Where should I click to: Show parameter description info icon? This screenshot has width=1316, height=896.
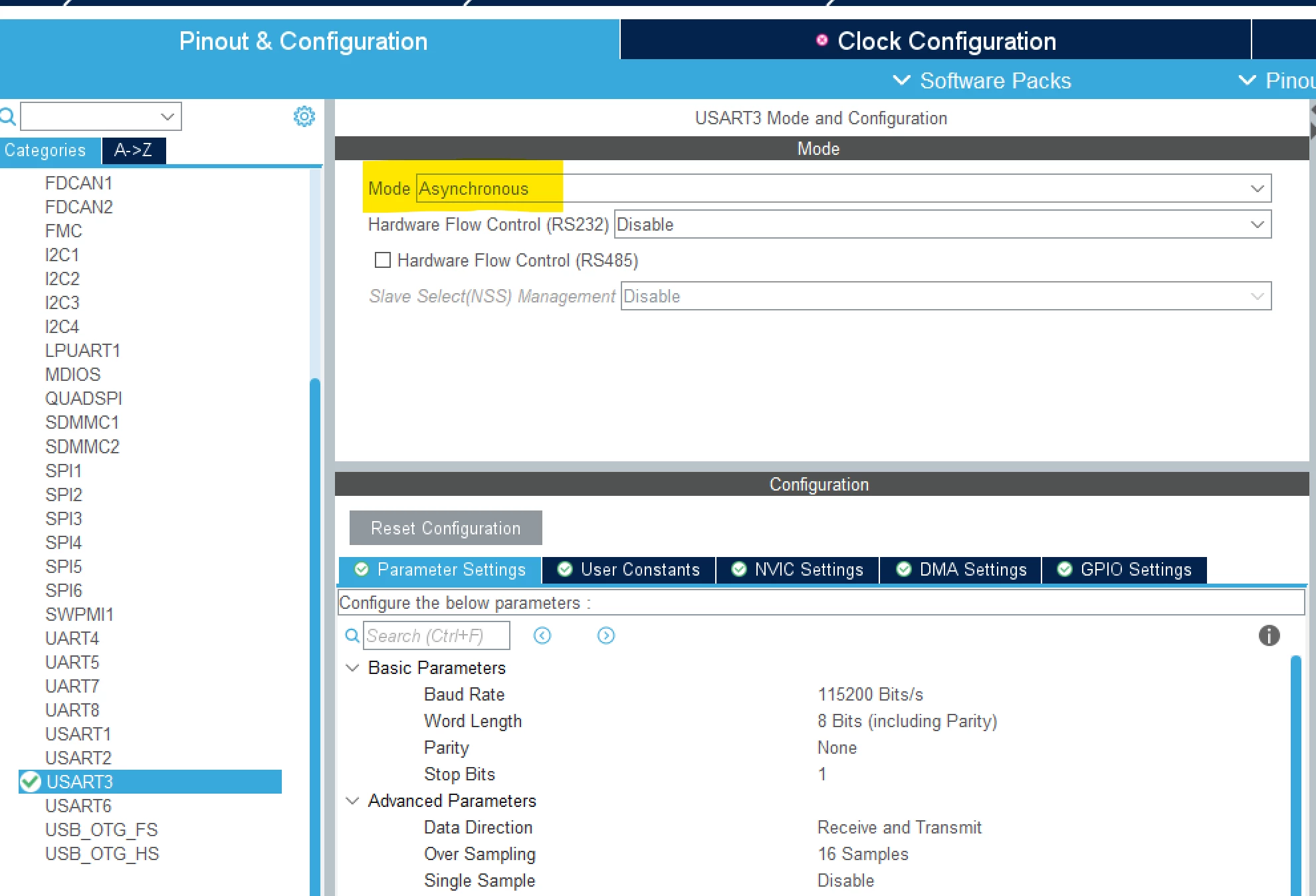pos(1269,636)
